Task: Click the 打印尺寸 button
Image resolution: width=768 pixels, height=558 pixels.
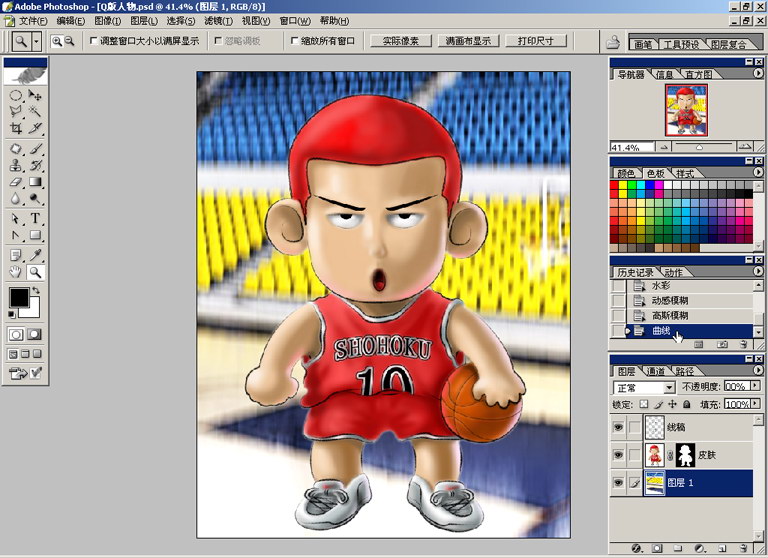Action: pyautogui.click(x=536, y=41)
